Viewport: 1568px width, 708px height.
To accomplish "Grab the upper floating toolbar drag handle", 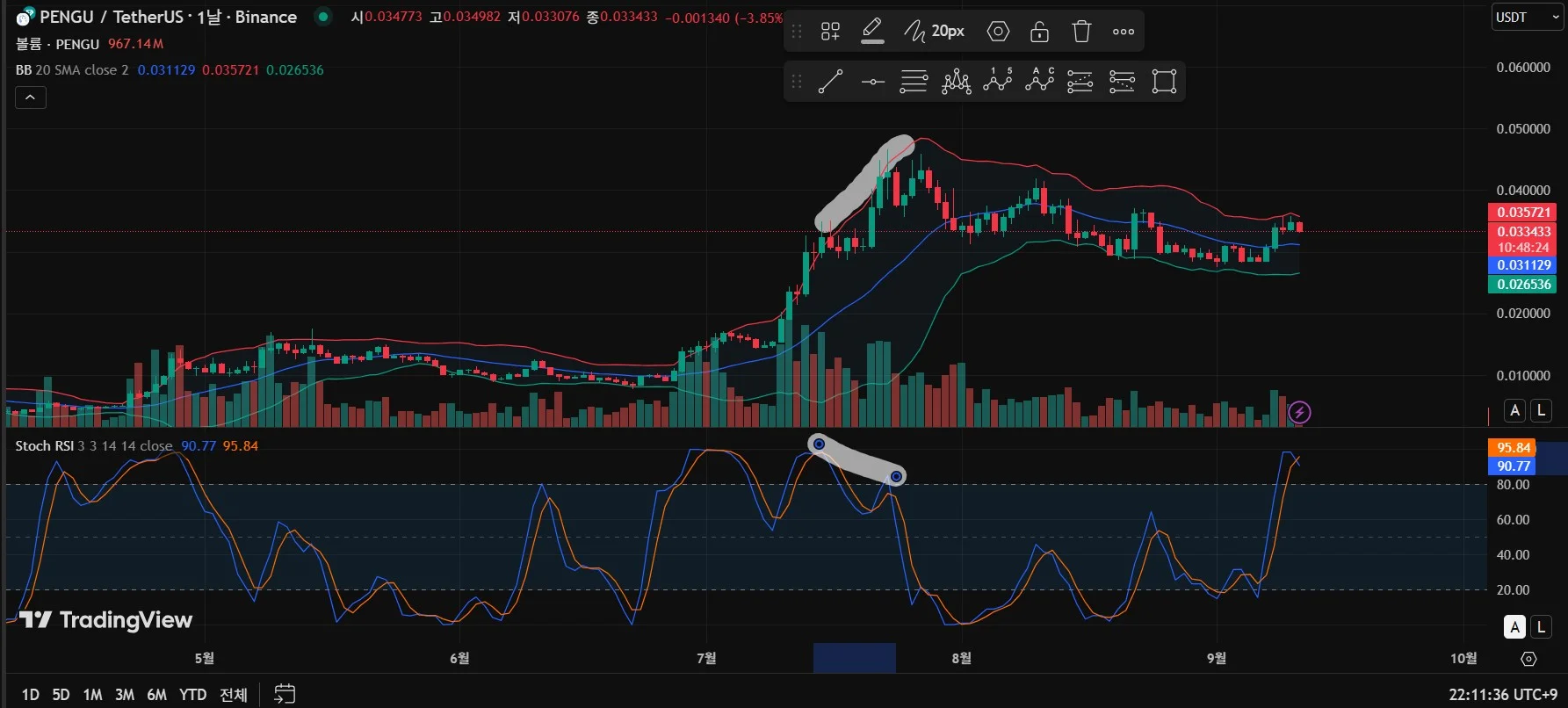I will tap(797, 32).
